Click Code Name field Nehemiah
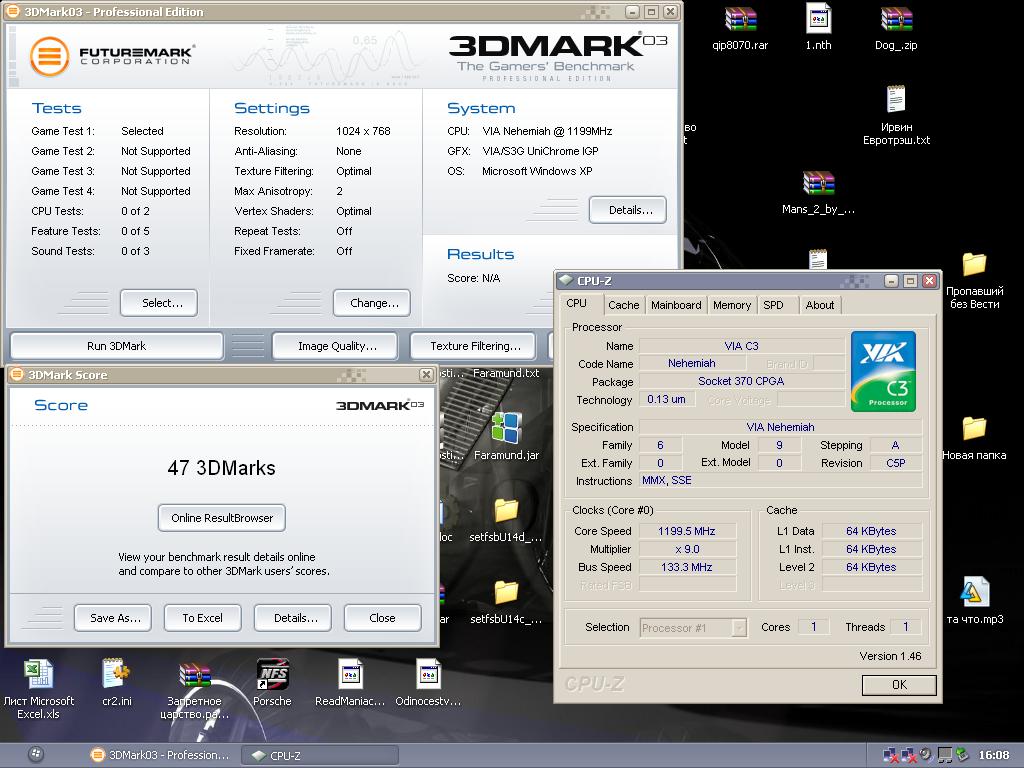This screenshot has height=768, width=1024. tap(691, 363)
